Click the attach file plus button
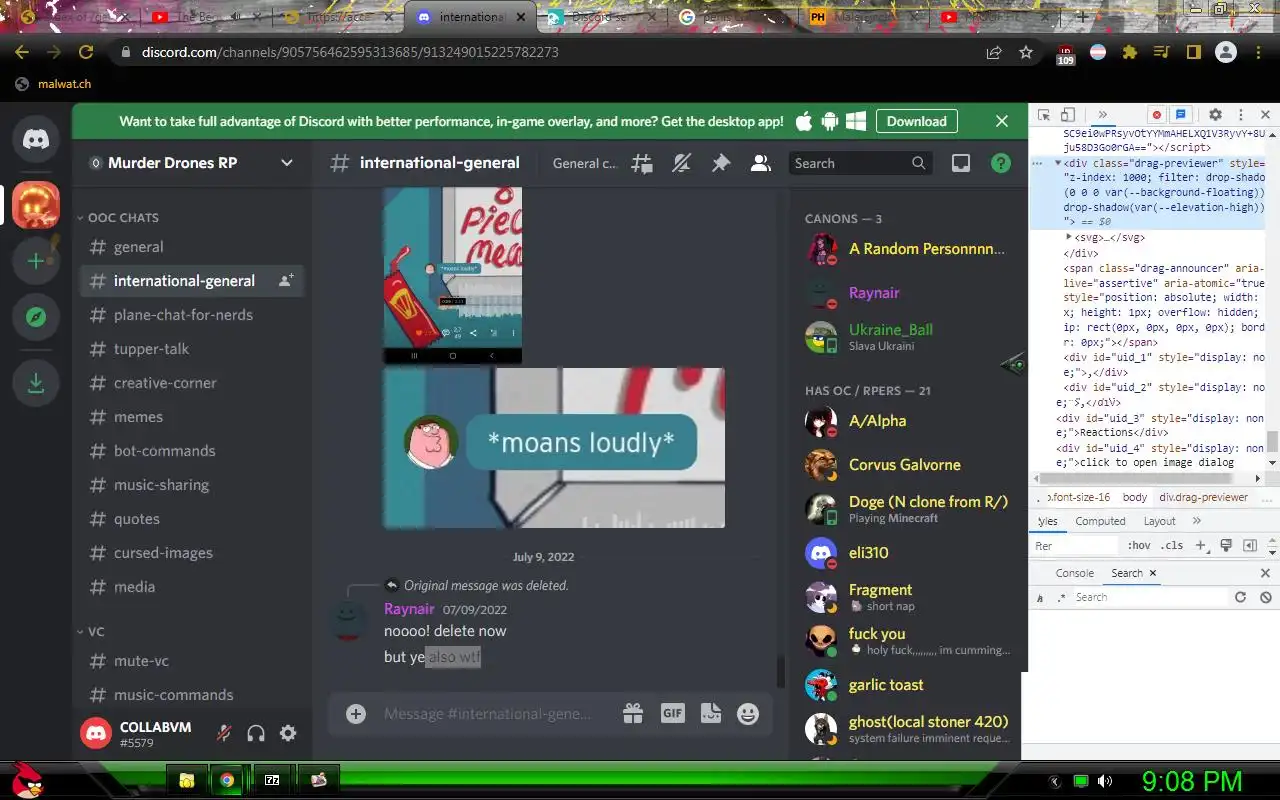Screen dimensions: 1280x800 pos(356,713)
